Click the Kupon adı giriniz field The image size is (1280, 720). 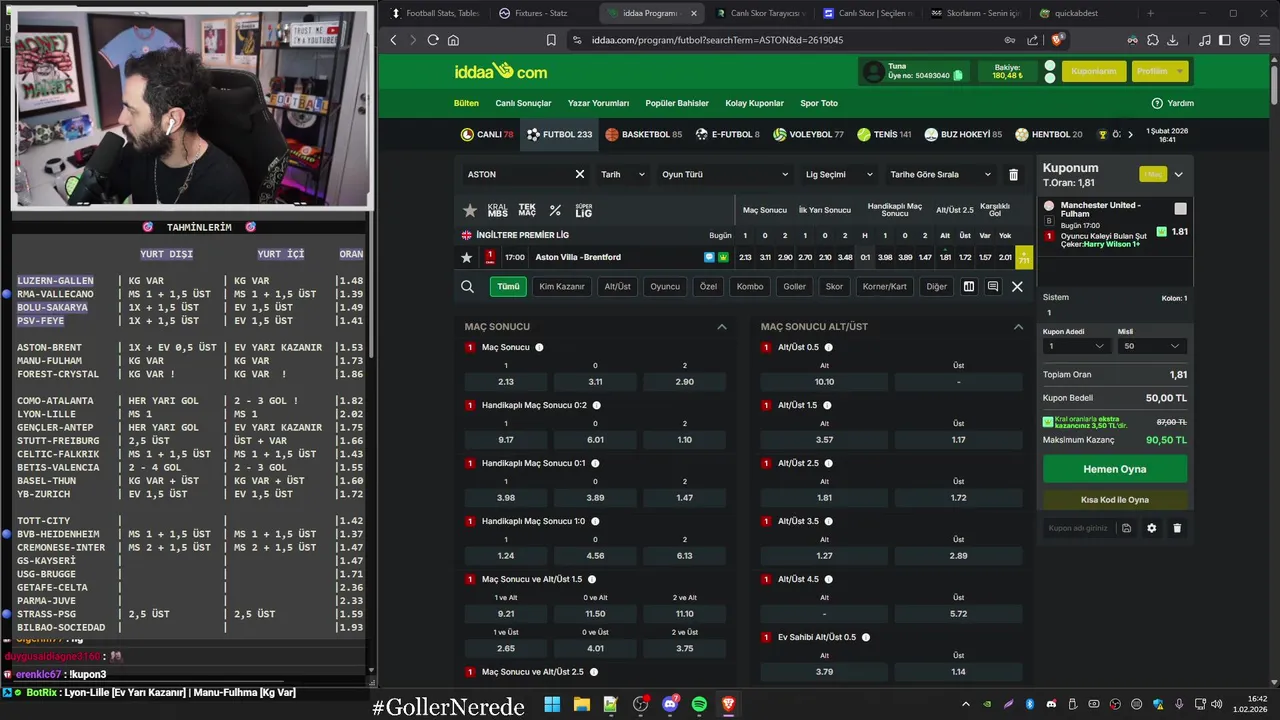pos(1079,528)
